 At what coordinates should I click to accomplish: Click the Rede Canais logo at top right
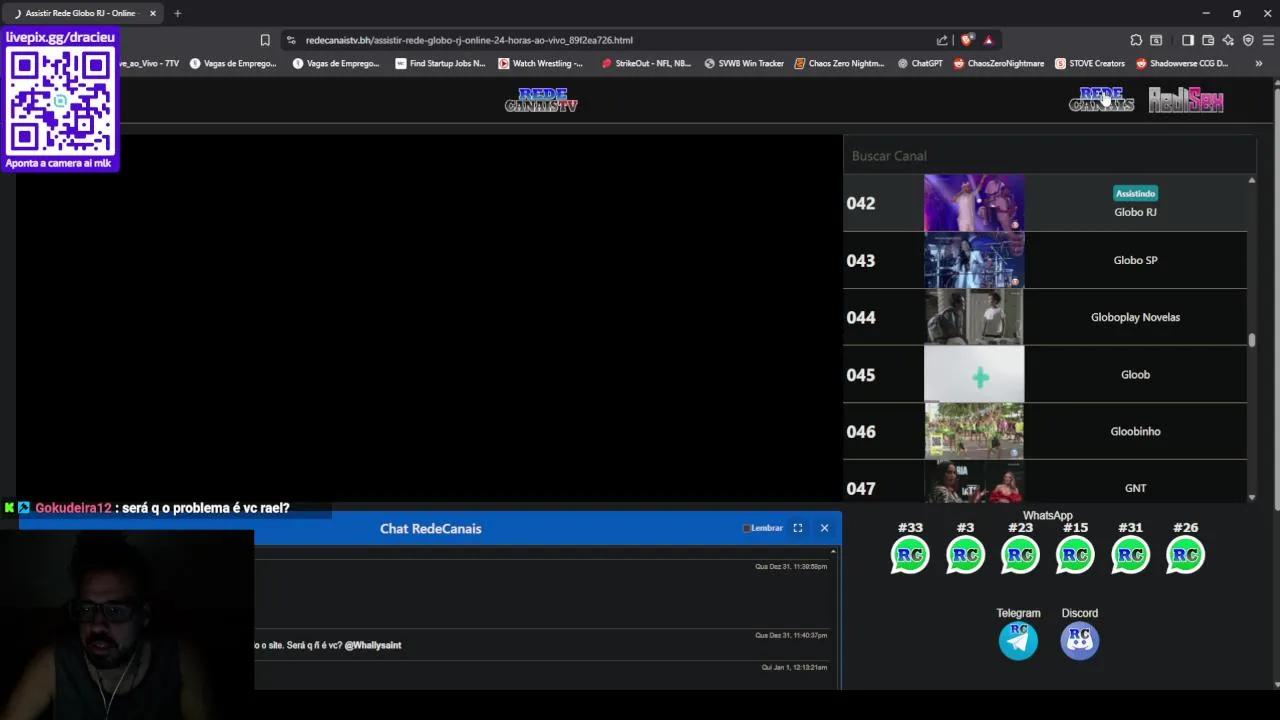[x=1101, y=100]
